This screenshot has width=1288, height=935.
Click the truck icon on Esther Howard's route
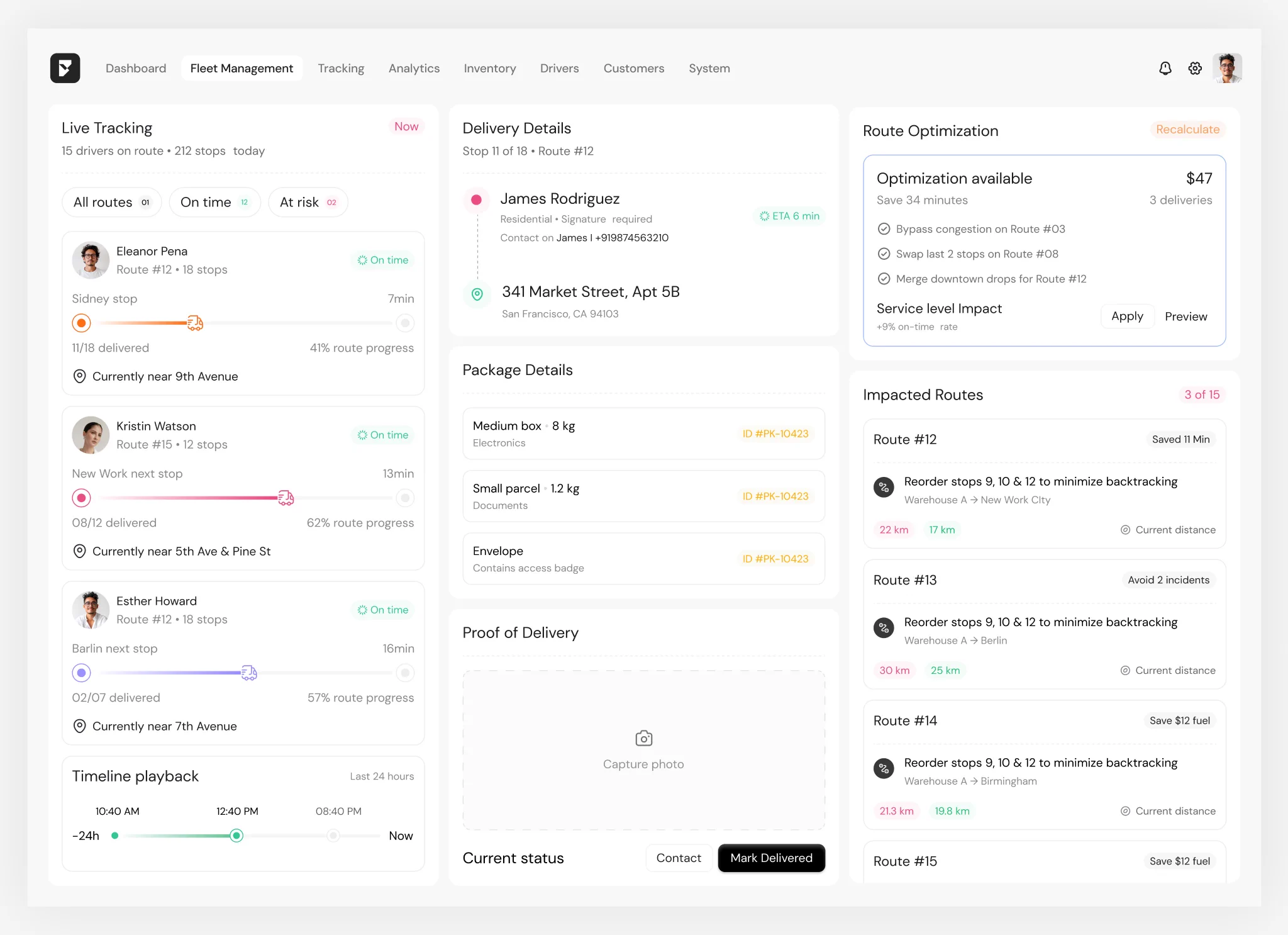point(249,673)
